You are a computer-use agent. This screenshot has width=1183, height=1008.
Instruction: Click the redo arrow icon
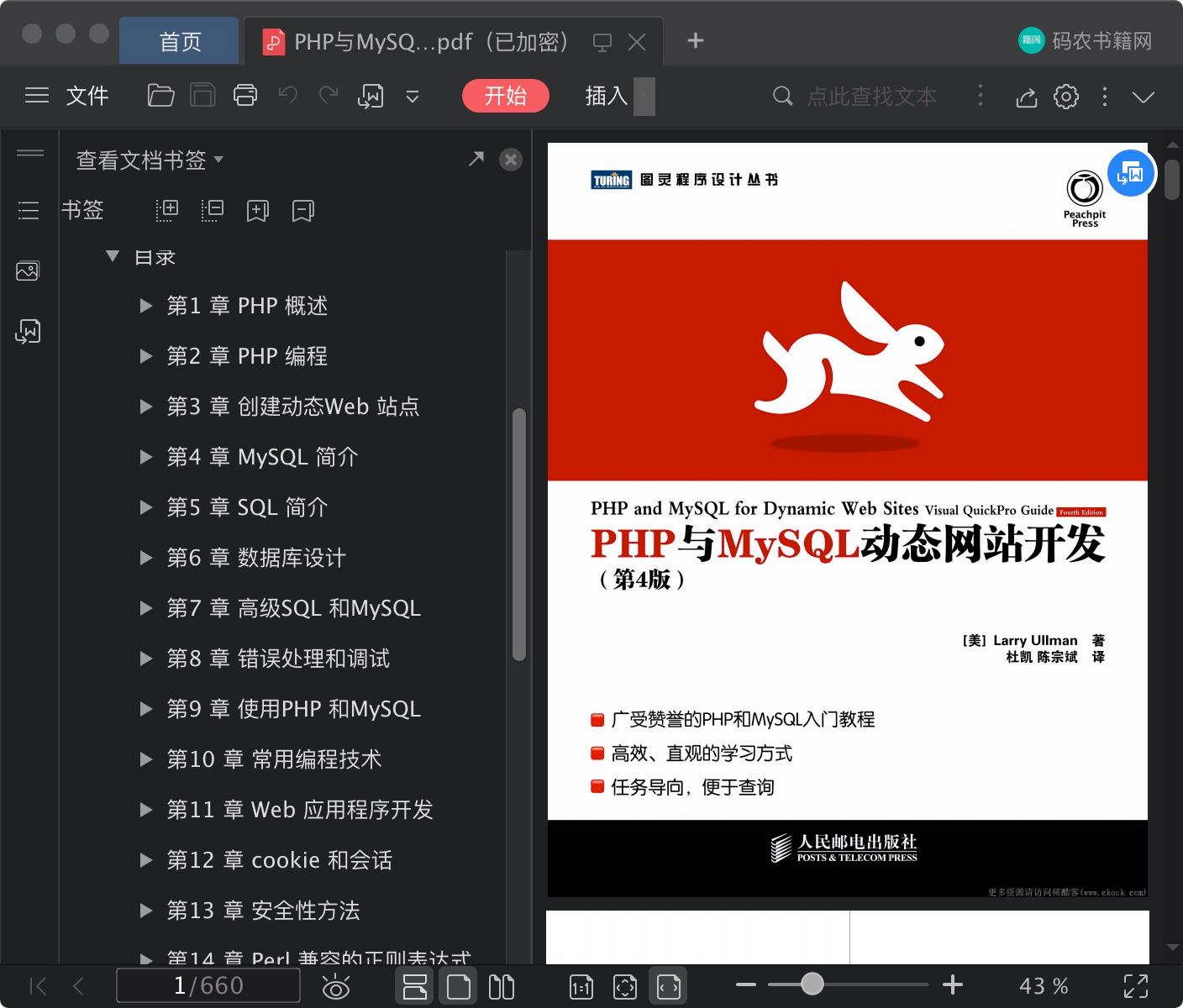pos(329,96)
